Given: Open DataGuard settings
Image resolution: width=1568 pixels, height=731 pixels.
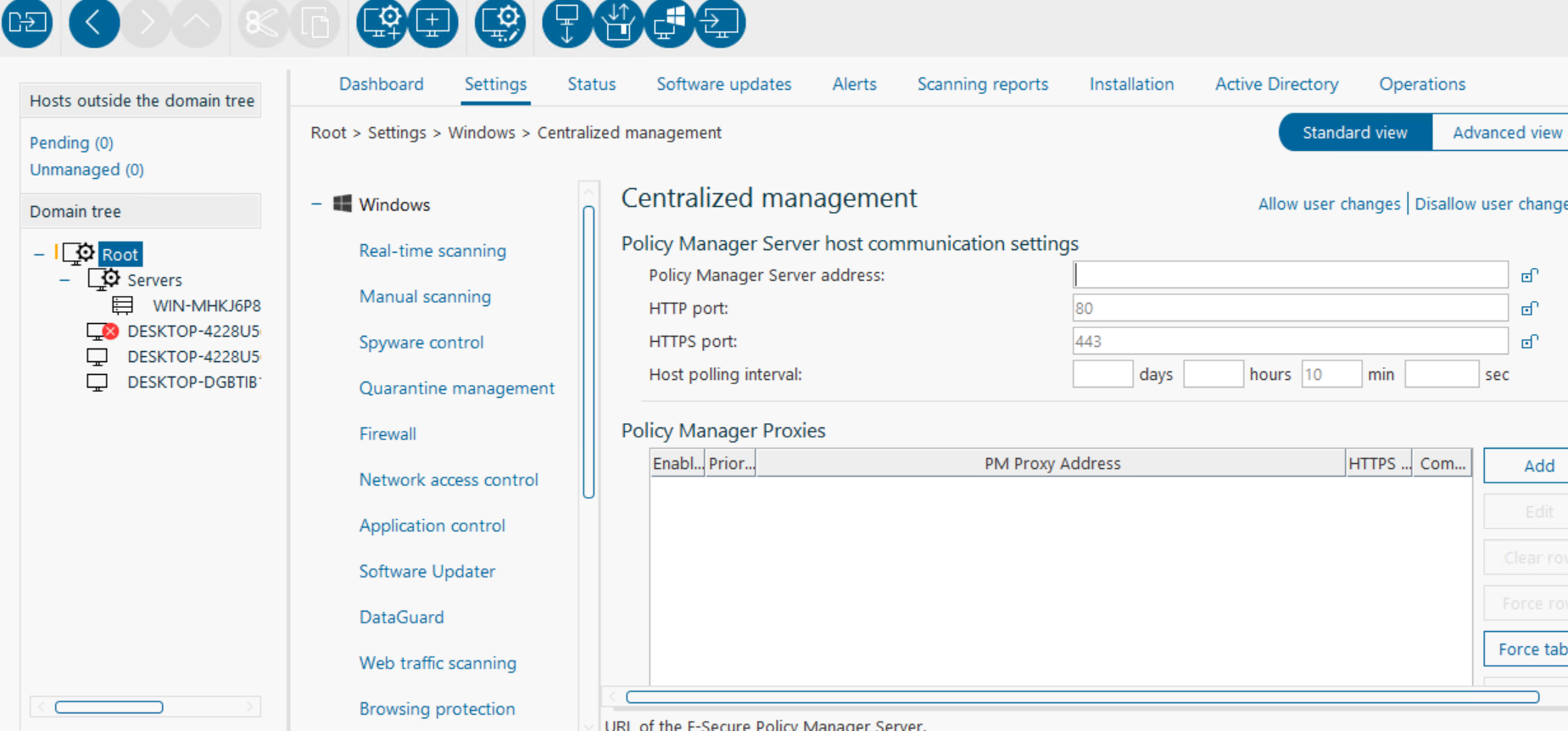Looking at the screenshot, I should tap(401, 617).
